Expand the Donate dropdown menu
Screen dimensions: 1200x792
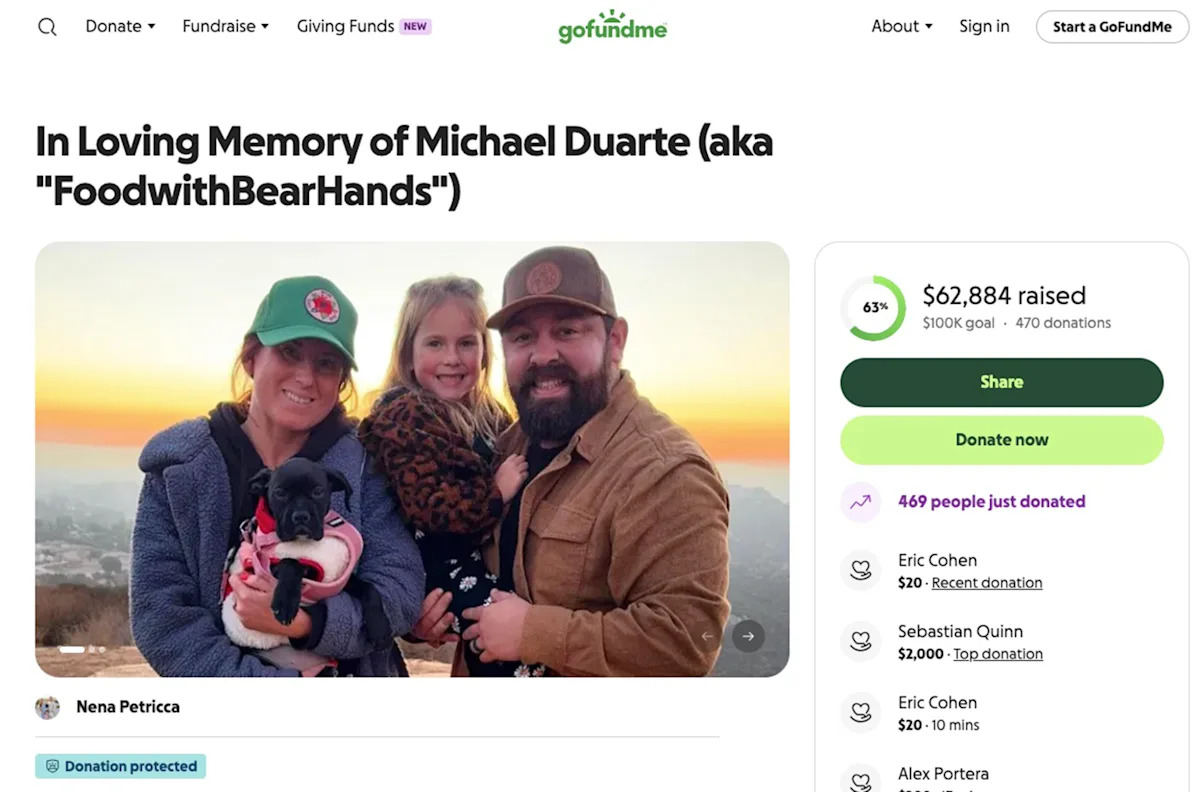pos(120,27)
